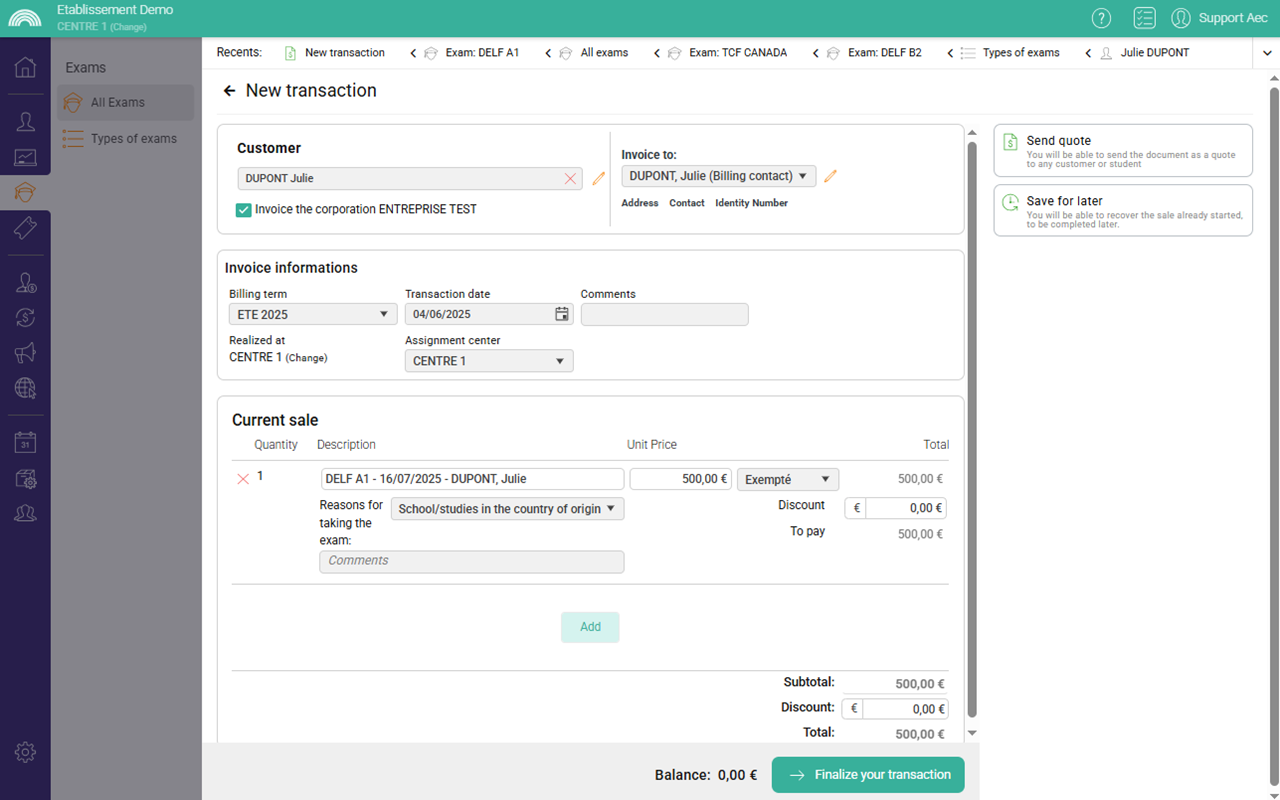Click the back arrow beside New transaction

coord(229,91)
